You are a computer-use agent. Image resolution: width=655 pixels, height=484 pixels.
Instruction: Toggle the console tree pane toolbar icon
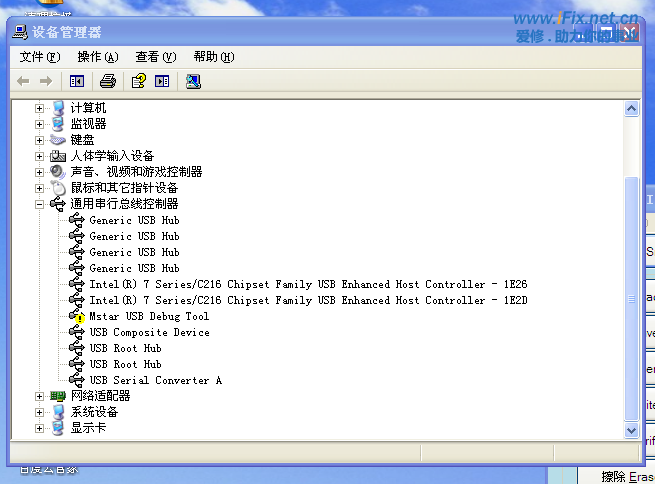pos(77,81)
